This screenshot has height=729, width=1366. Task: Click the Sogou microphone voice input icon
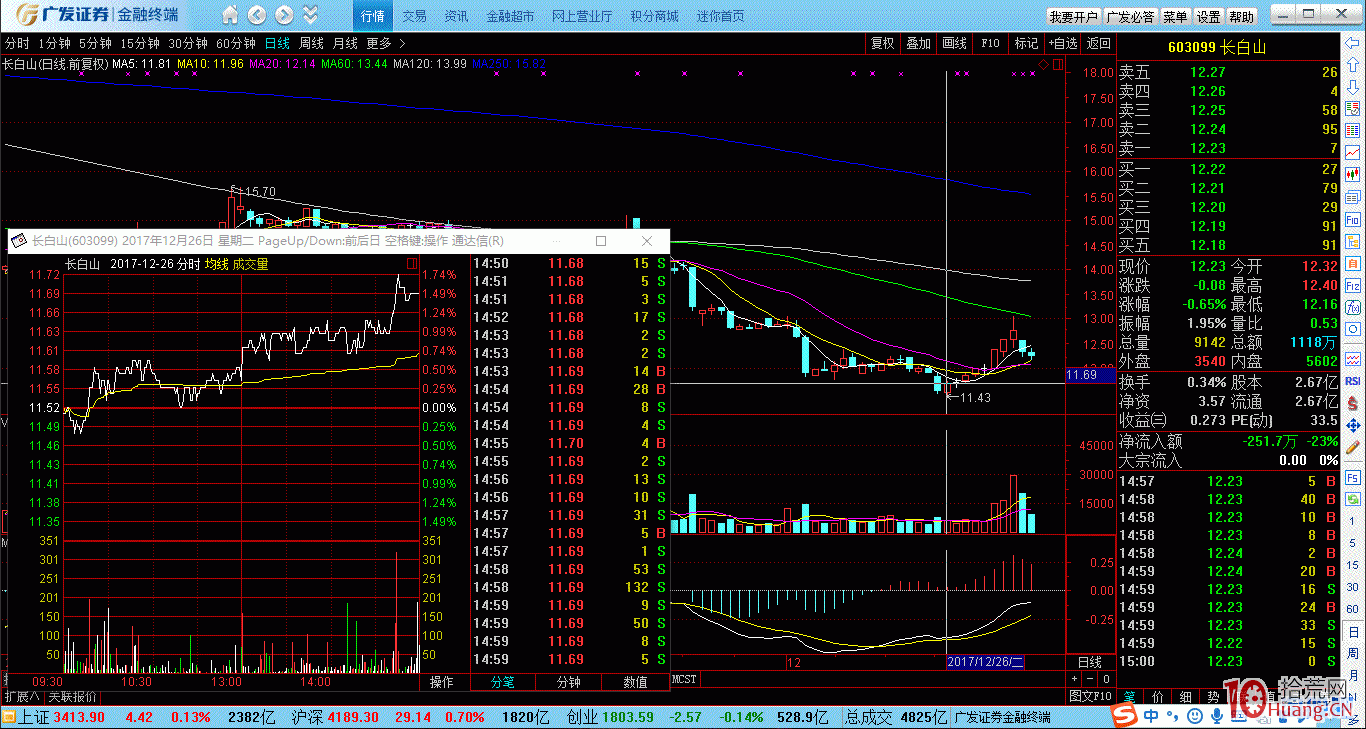1215,717
